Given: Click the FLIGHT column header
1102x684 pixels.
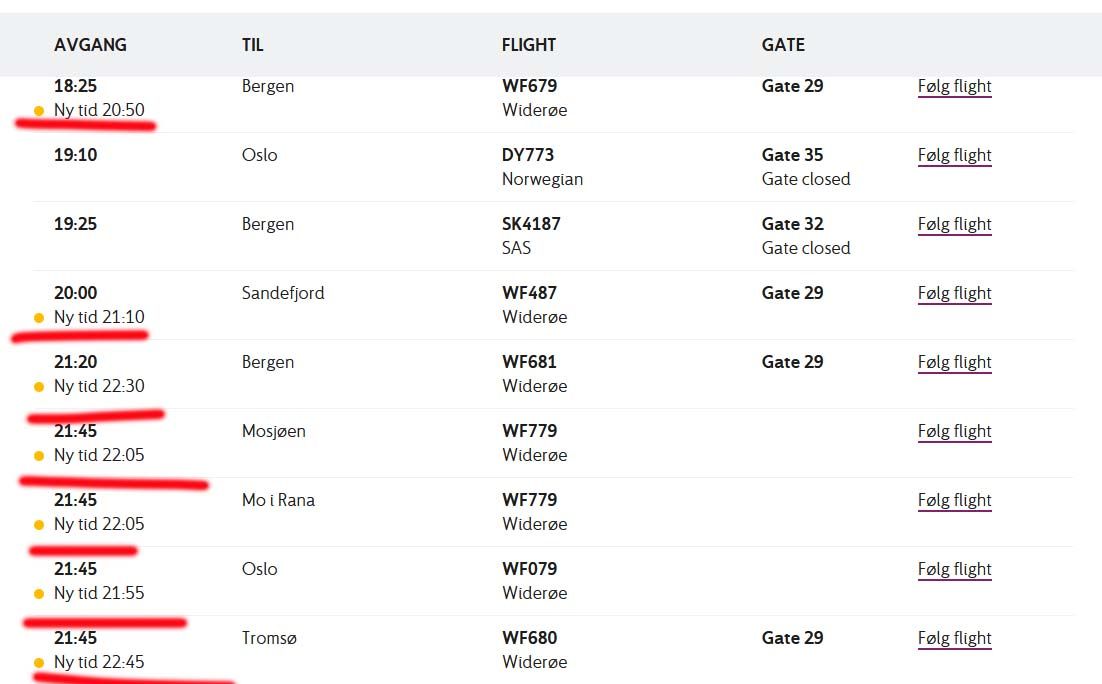Looking at the screenshot, I should click(x=529, y=45).
